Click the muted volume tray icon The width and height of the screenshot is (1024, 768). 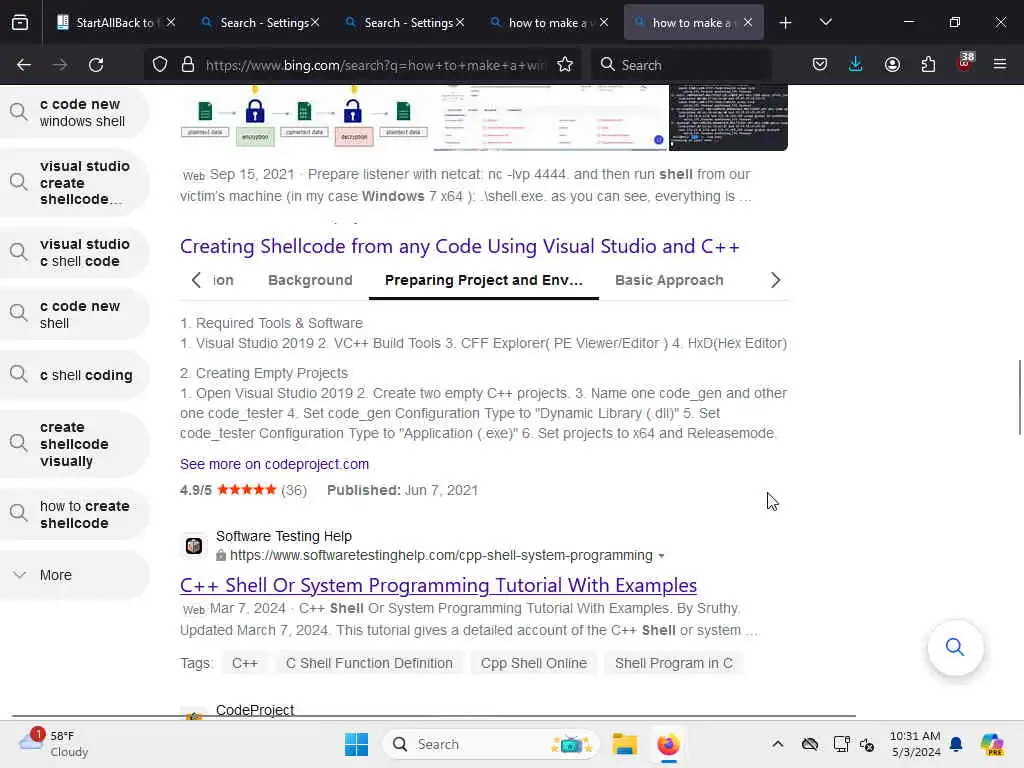867,744
